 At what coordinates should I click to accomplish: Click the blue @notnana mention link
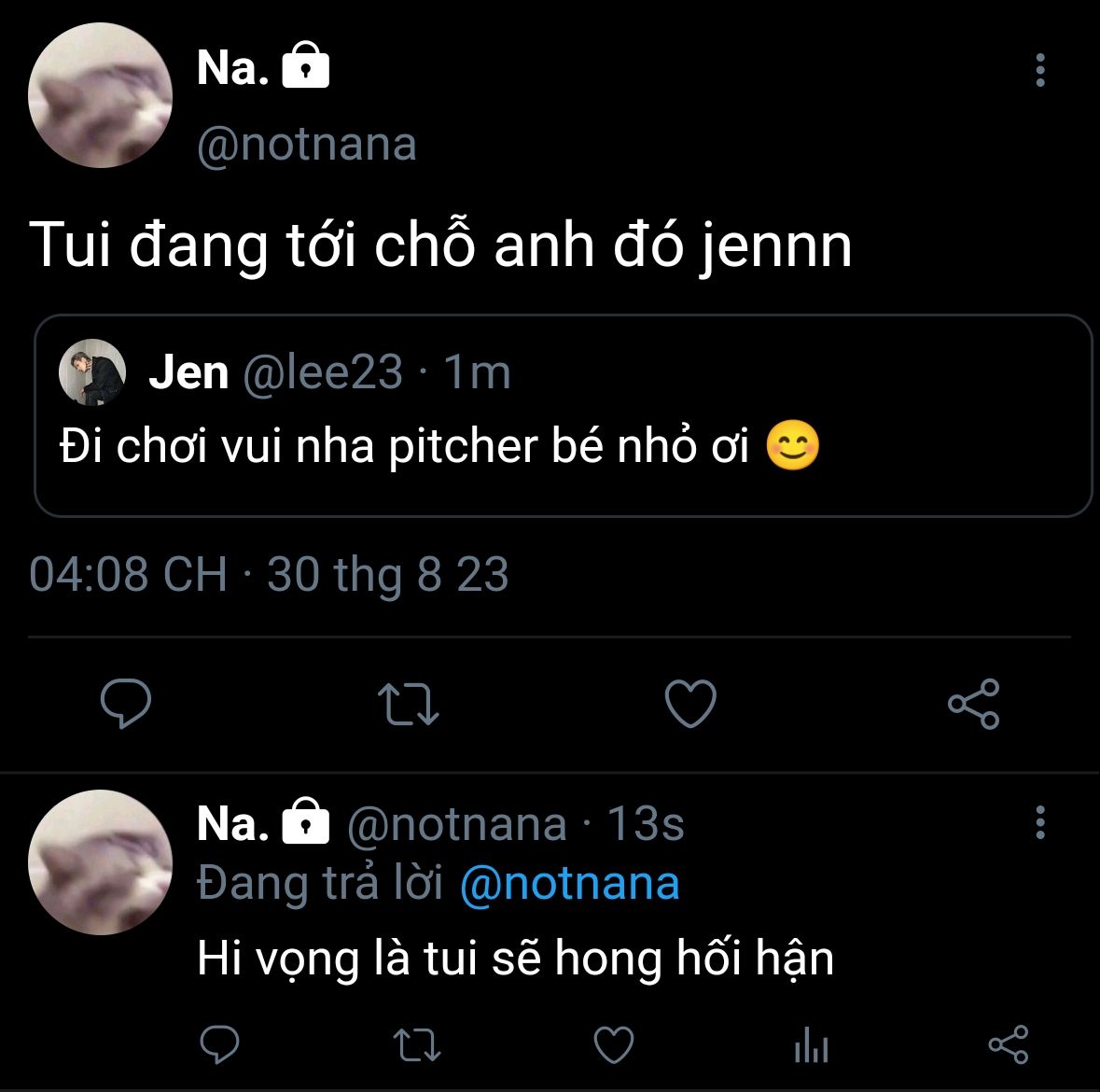point(569,883)
